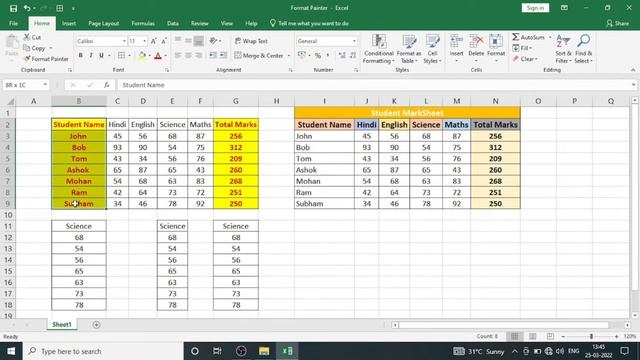640x360 pixels.
Task: Switch to the Insert tab
Action: [69, 24]
